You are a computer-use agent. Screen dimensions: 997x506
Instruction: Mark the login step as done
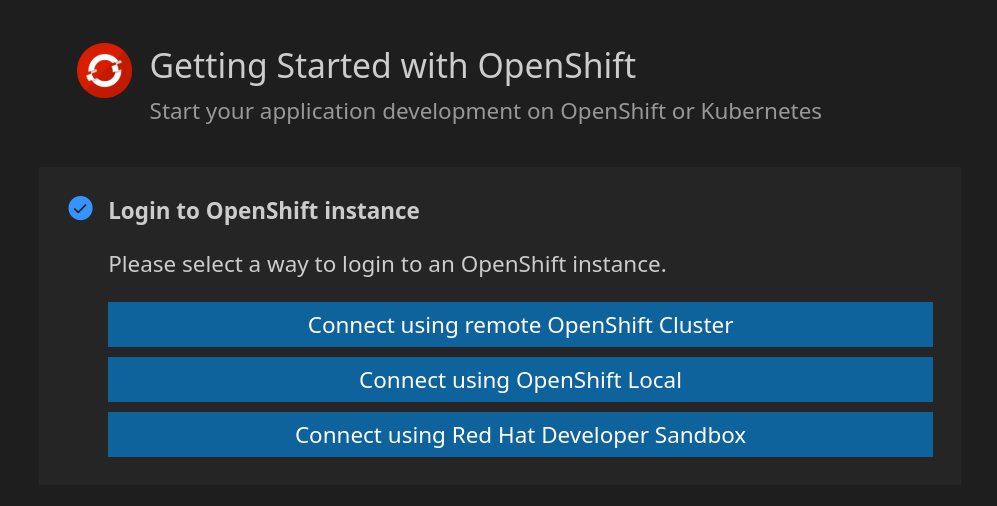tap(81, 209)
